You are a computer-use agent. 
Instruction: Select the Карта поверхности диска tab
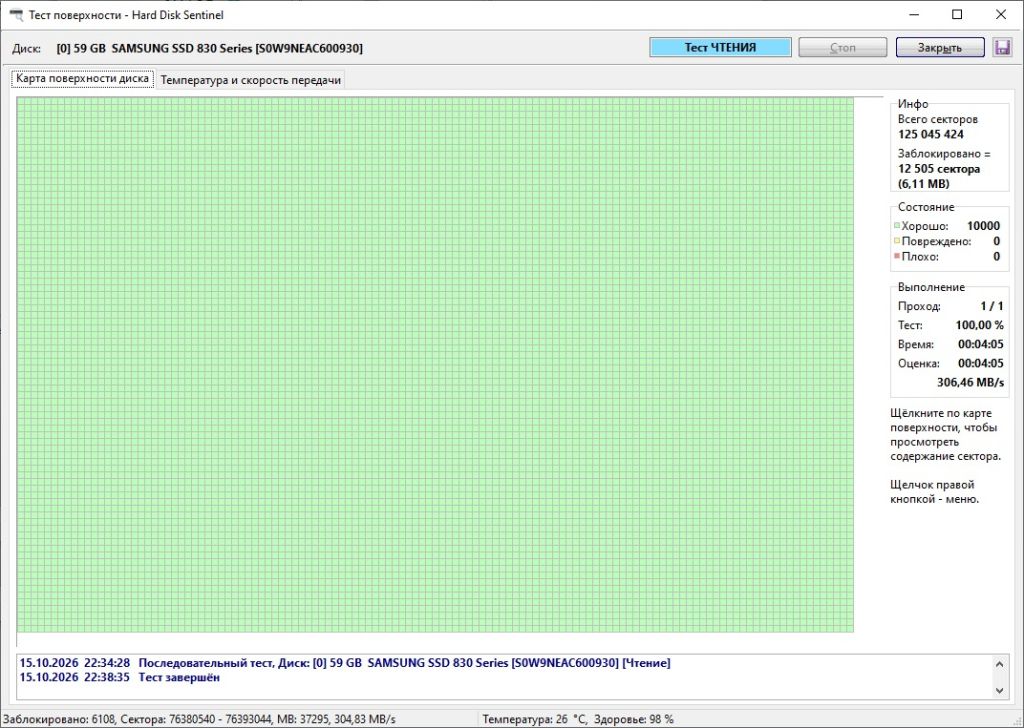(82, 79)
